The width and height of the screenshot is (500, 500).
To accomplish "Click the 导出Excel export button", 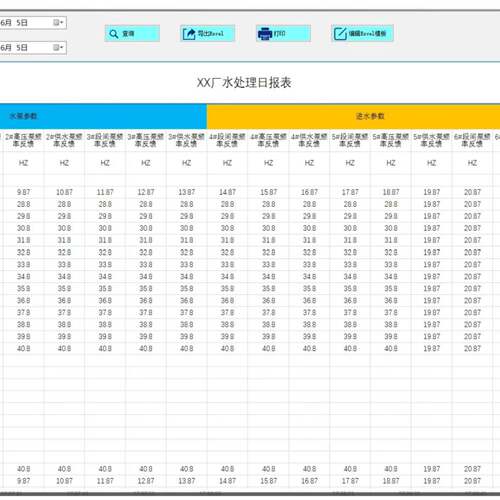I will pos(207,33).
